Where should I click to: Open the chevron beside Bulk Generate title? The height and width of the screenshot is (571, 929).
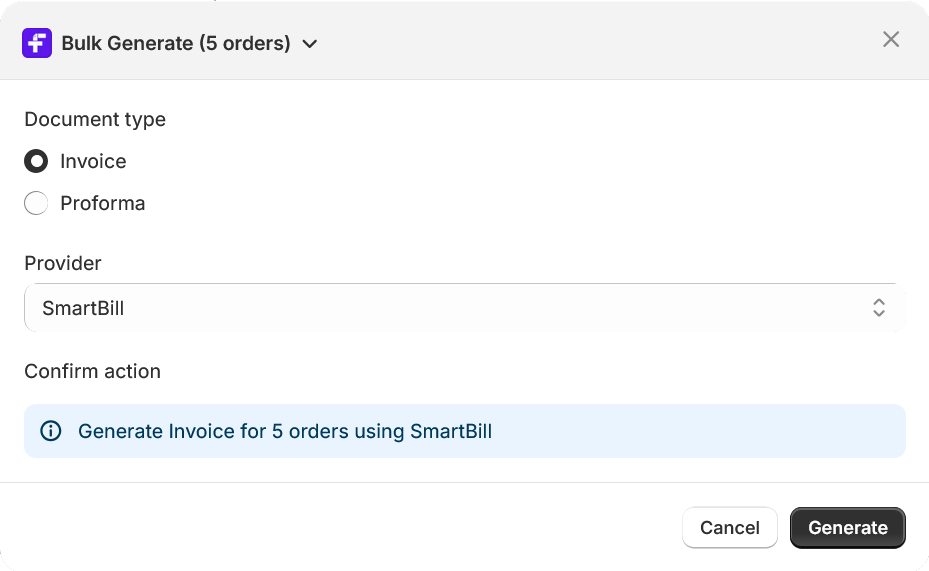(310, 44)
